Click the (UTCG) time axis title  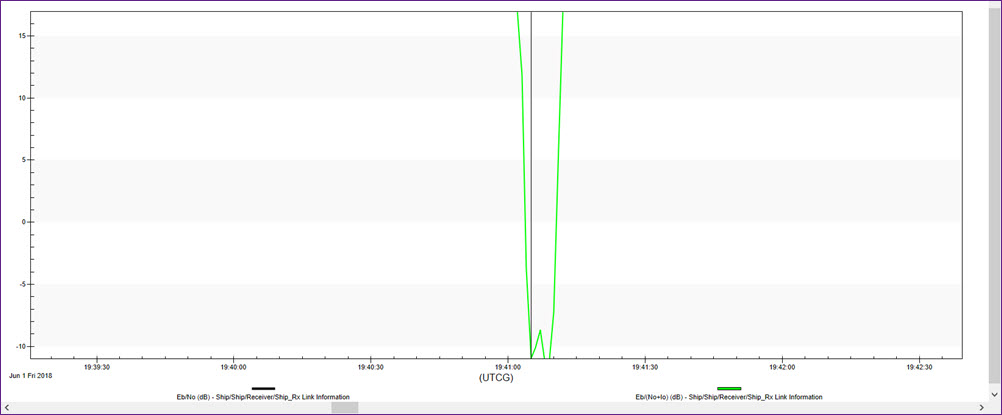point(497,378)
